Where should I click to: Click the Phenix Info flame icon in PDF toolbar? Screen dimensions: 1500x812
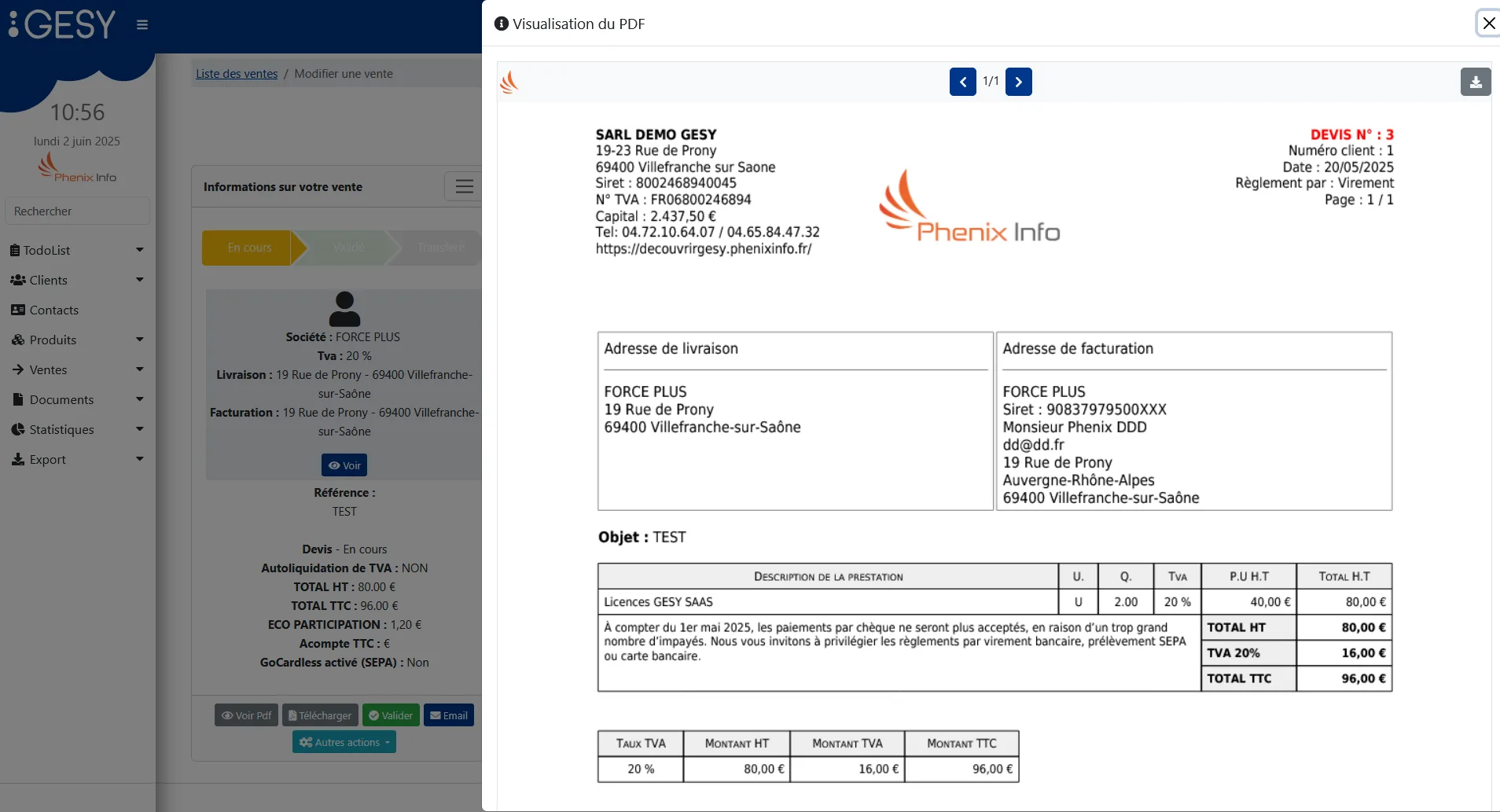tap(509, 82)
